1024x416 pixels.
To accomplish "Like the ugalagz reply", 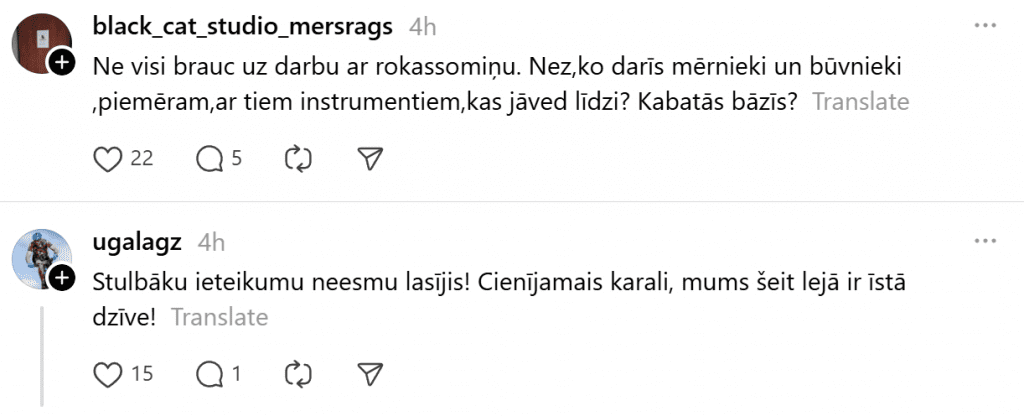I will click(x=107, y=374).
